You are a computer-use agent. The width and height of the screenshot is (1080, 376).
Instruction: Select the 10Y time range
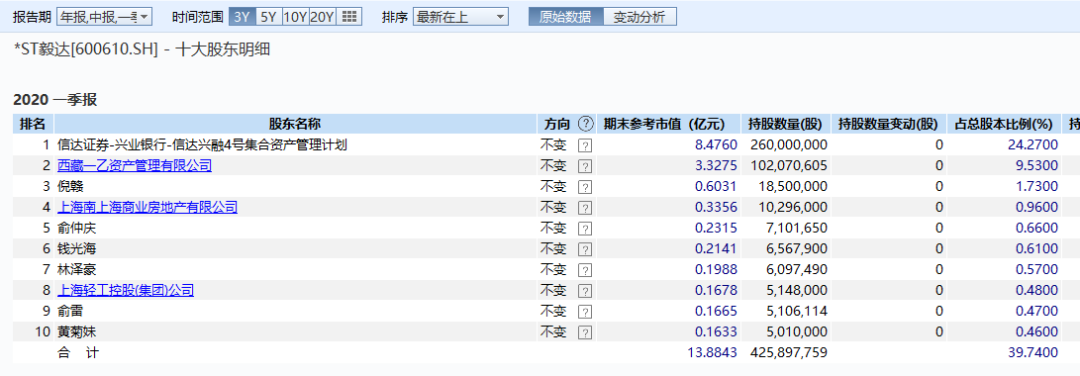point(295,17)
